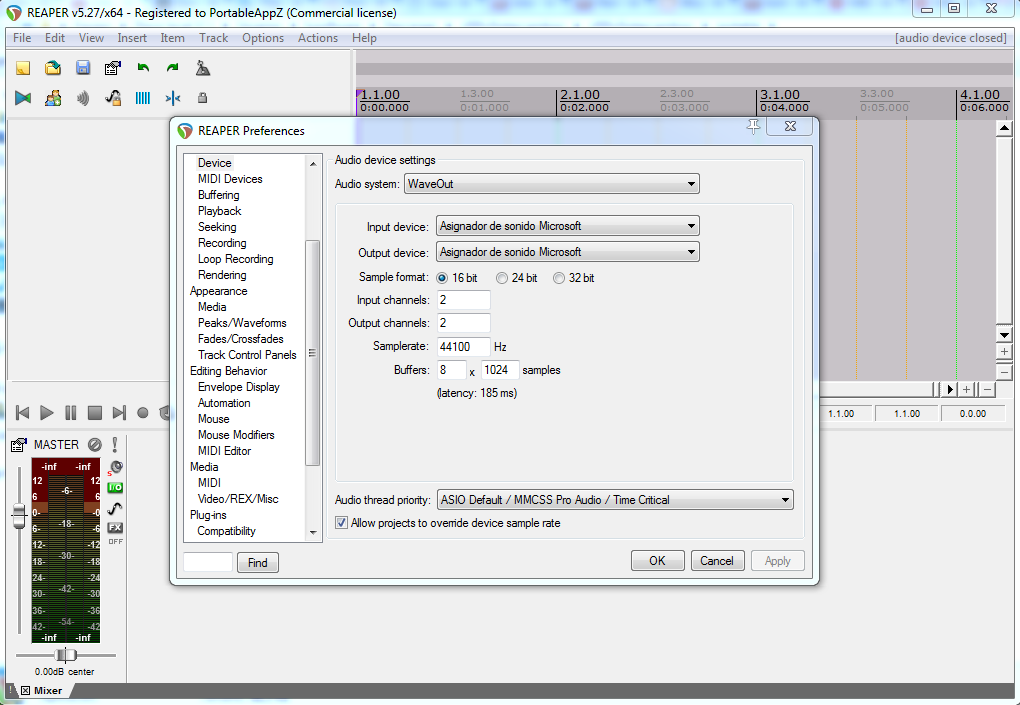
Task: Select the 24 bit sample format
Action: click(x=502, y=278)
